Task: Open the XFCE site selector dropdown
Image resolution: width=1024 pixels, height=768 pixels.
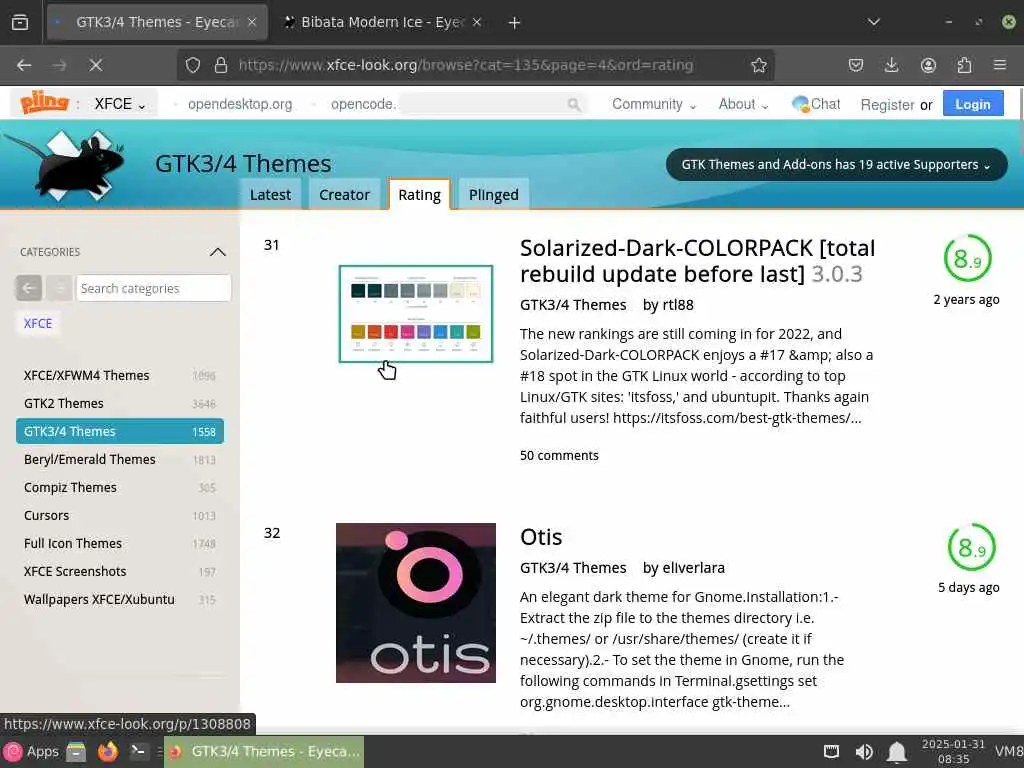Action: coord(120,104)
